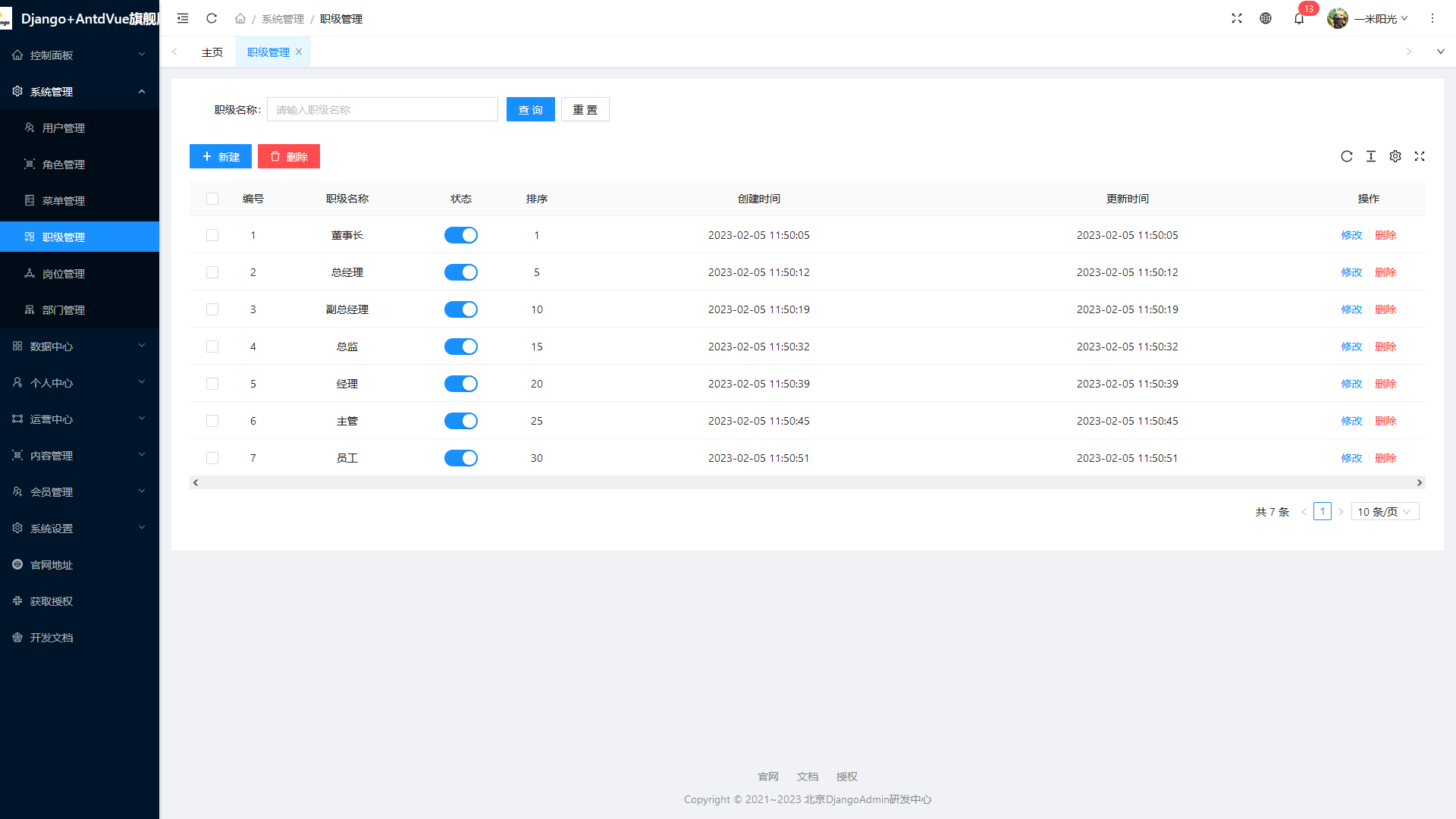The height and width of the screenshot is (819, 1456).
Task: Open table density (row height) setting
Action: pyautogui.click(x=1371, y=156)
